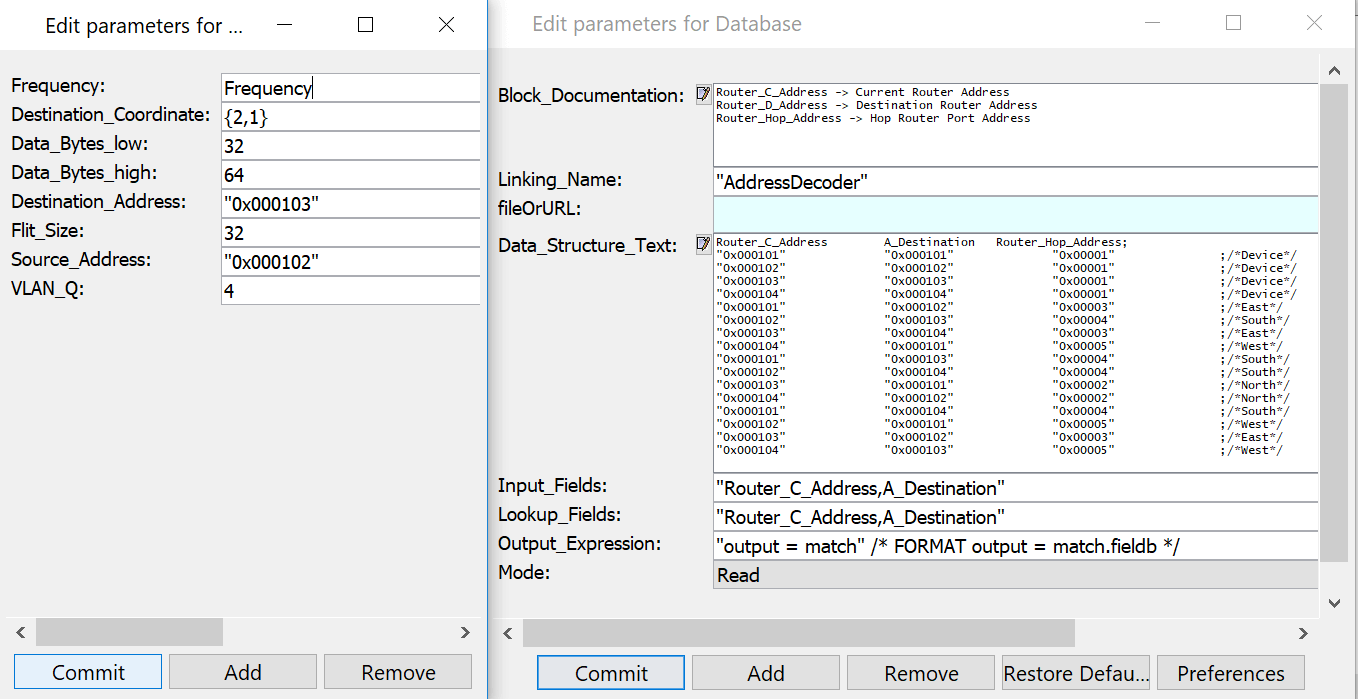Click right arrow on Database horizontal scrollbar

1302,633
